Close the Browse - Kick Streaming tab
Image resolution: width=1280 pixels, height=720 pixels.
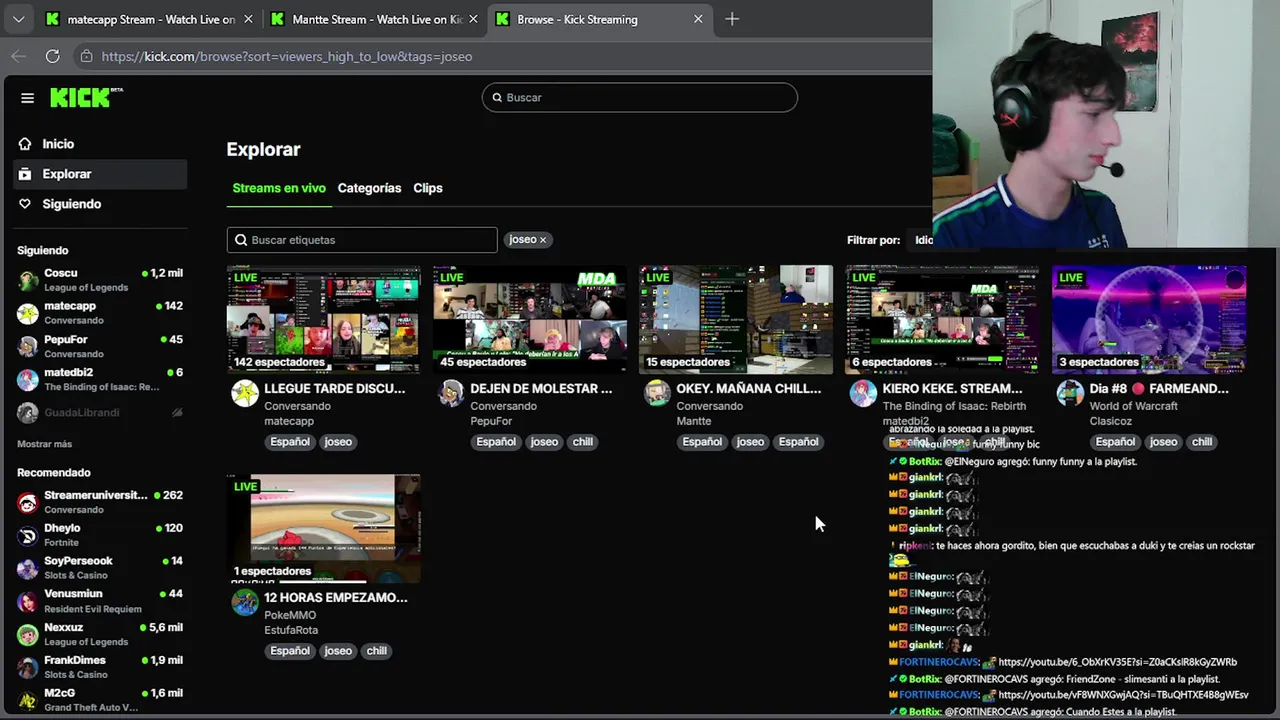pyautogui.click(x=698, y=19)
